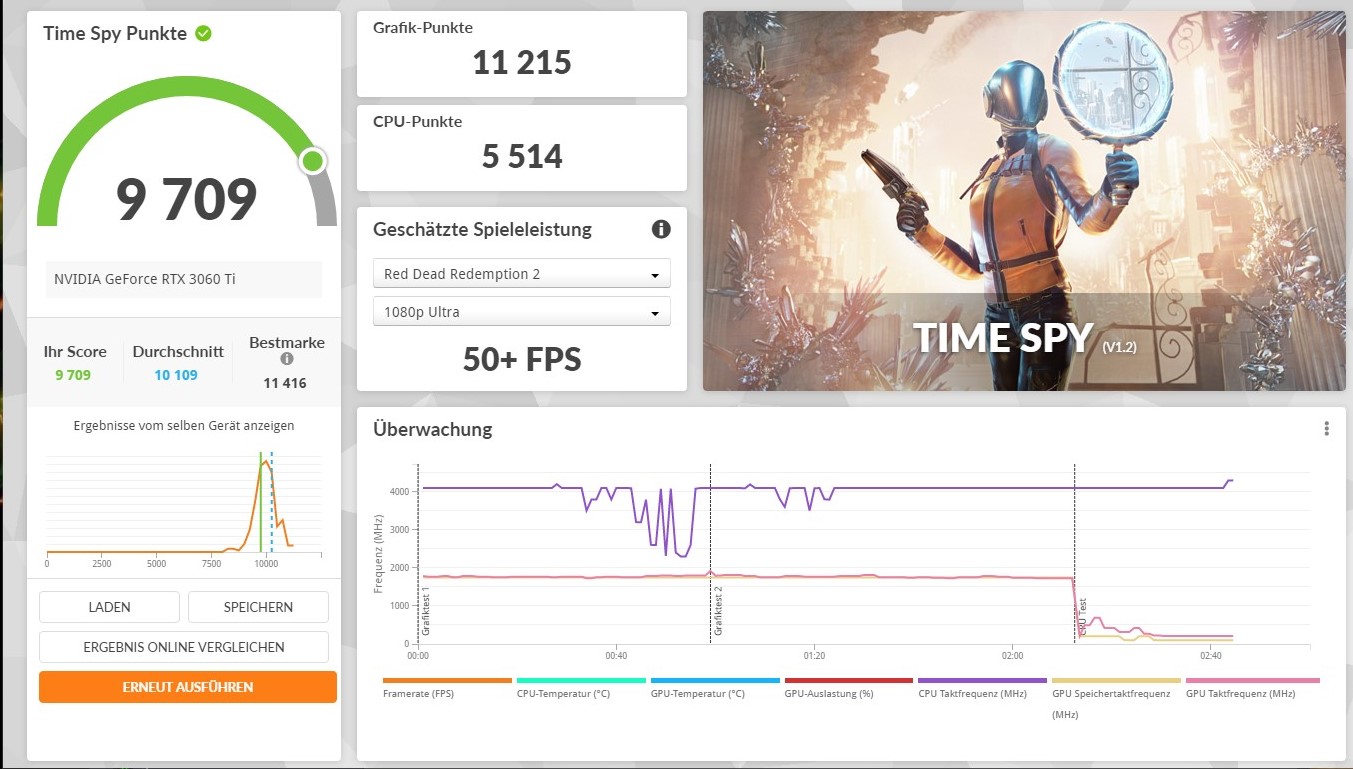Click the Ihr Score value 9 709
Image resolution: width=1353 pixels, height=769 pixels.
pos(73,375)
